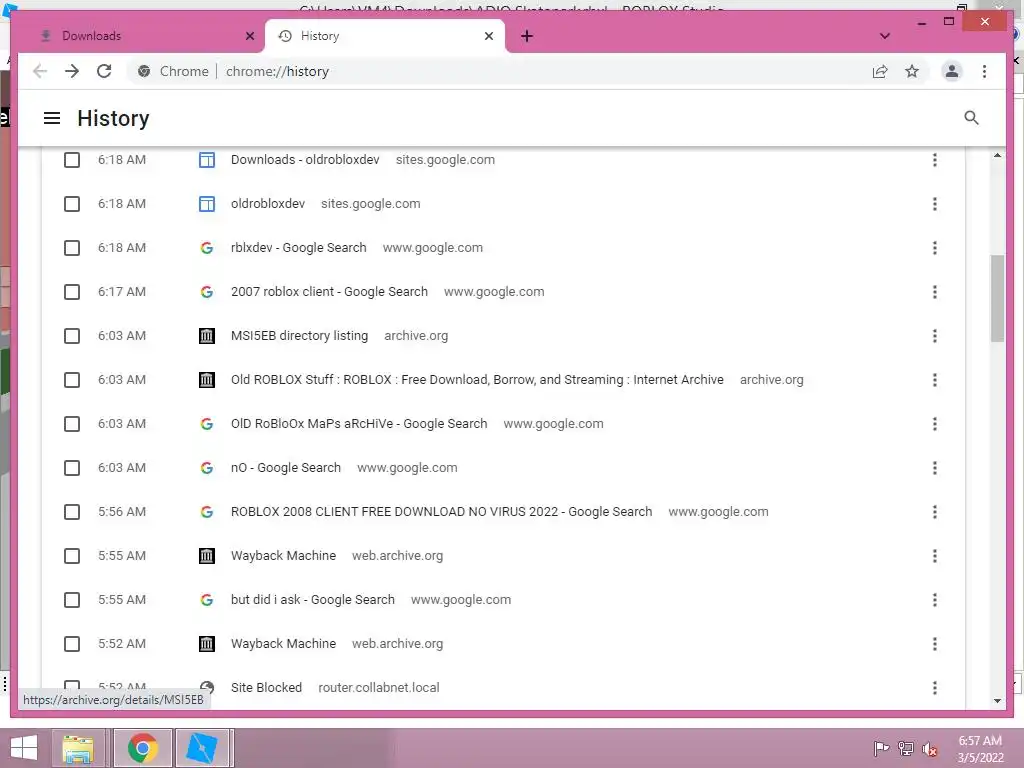Open more actions for Downloads - oldrobloxdev entry
This screenshot has height=768, width=1024.
[x=935, y=160]
